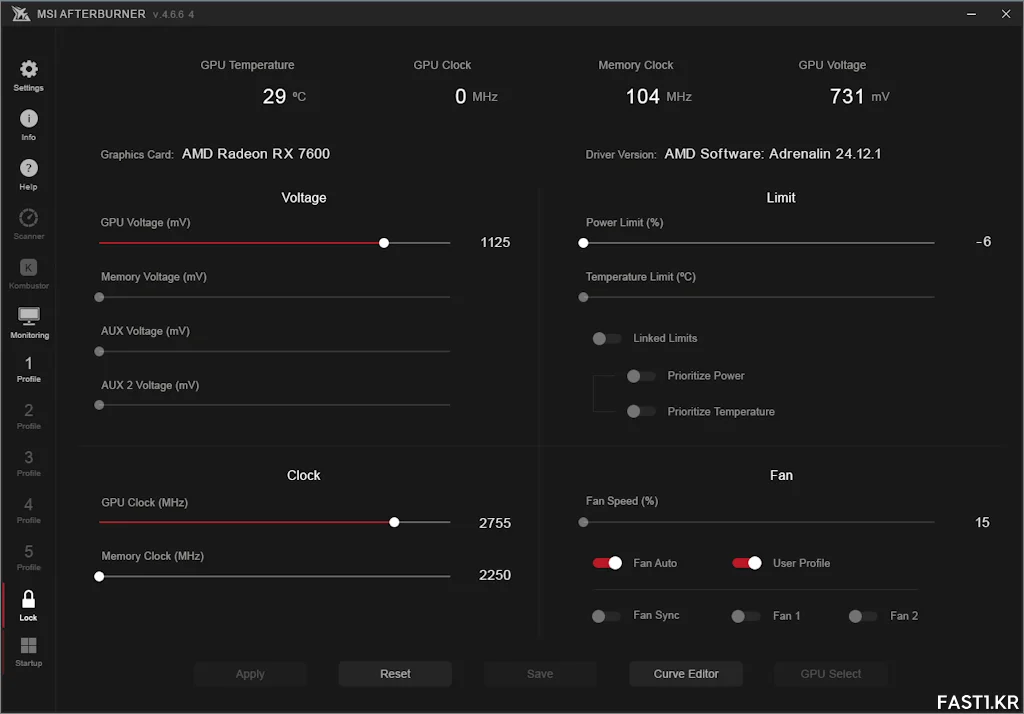Open the Curve Editor
Screen dimensions: 1024x714
[686, 673]
